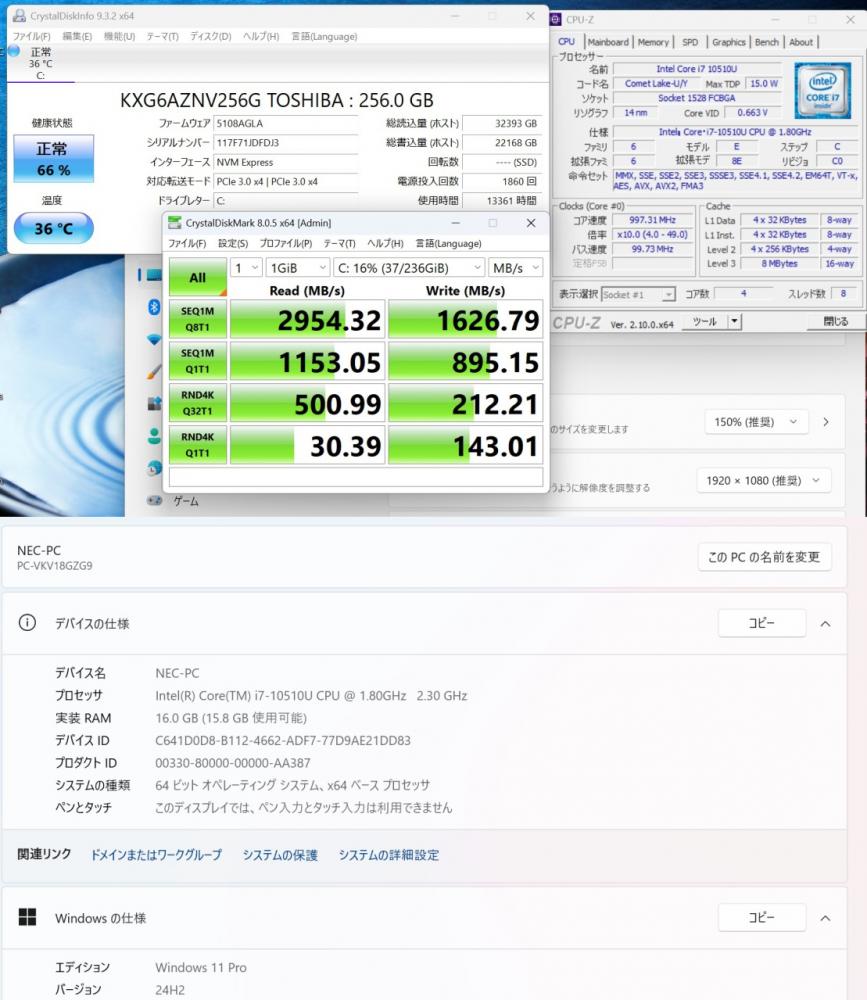Start all benchmarks with the All button
The width and height of the screenshot is (867, 1000).
point(198,277)
